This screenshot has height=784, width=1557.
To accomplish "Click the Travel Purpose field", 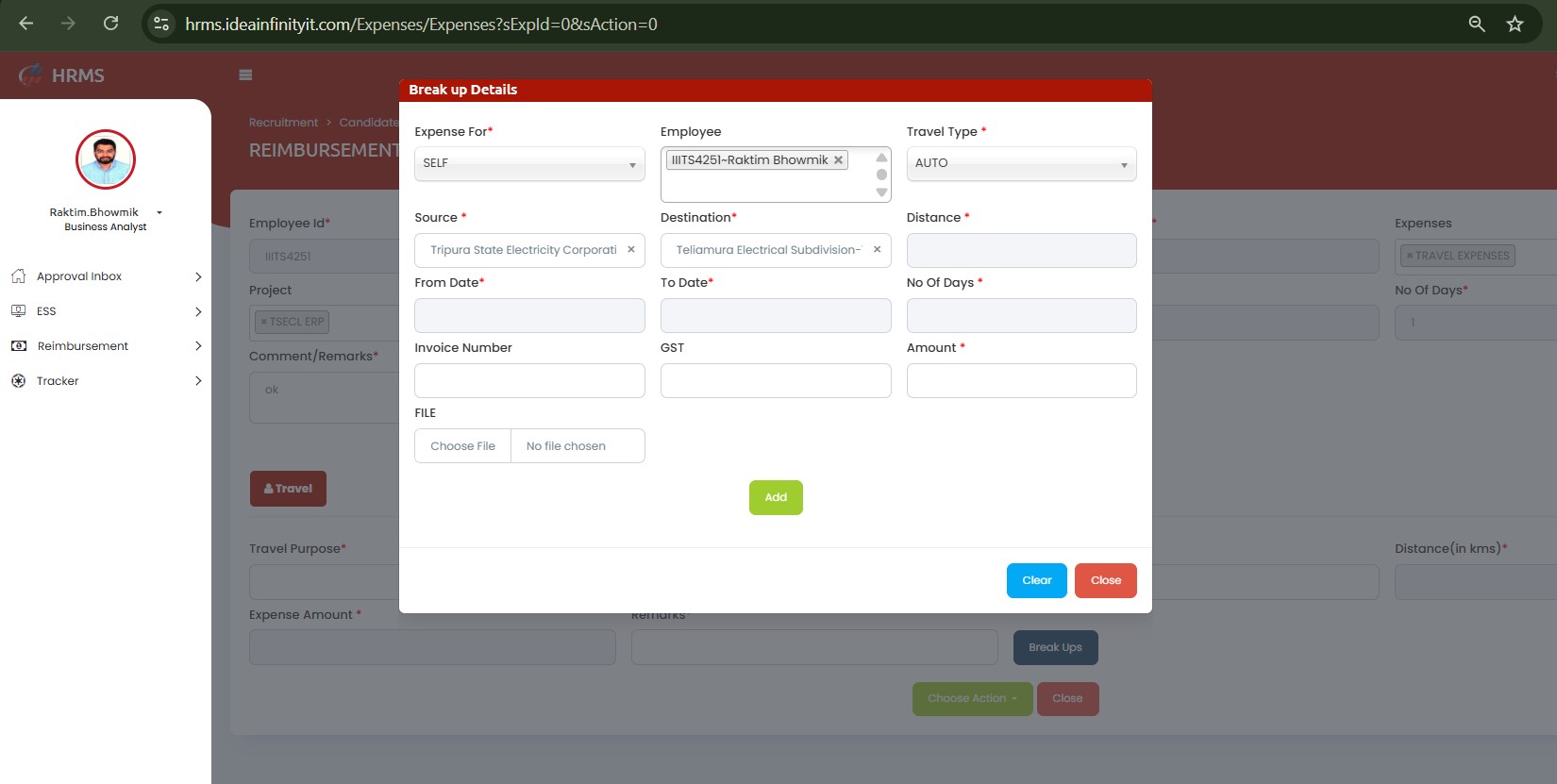I will point(324,582).
